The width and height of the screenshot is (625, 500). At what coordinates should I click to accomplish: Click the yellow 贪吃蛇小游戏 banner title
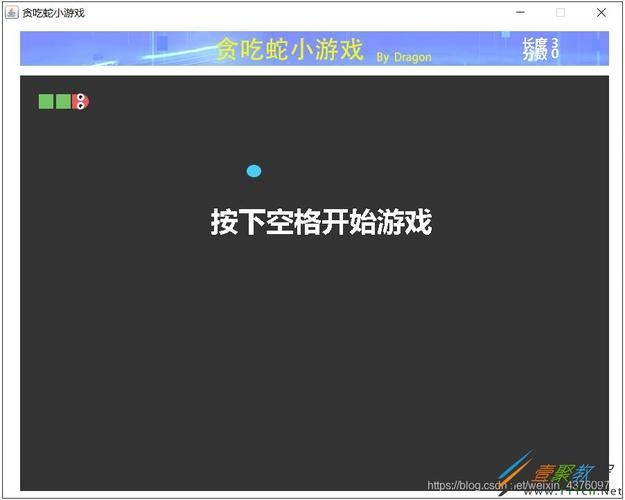(290, 50)
